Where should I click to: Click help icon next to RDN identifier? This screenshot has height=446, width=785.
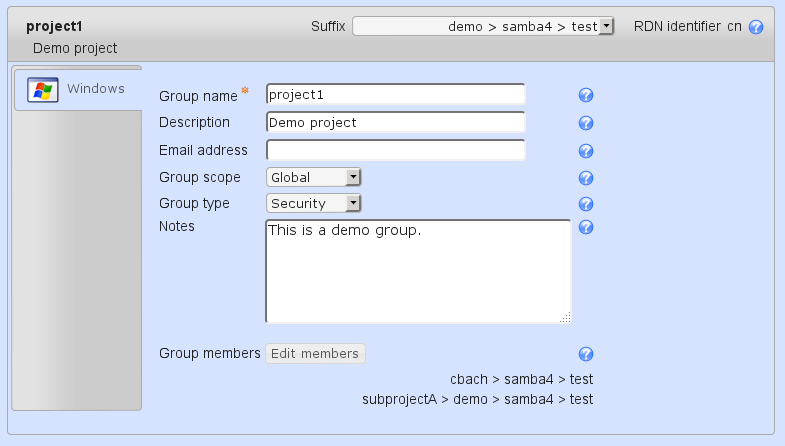pyautogui.click(x=756, y=27)
